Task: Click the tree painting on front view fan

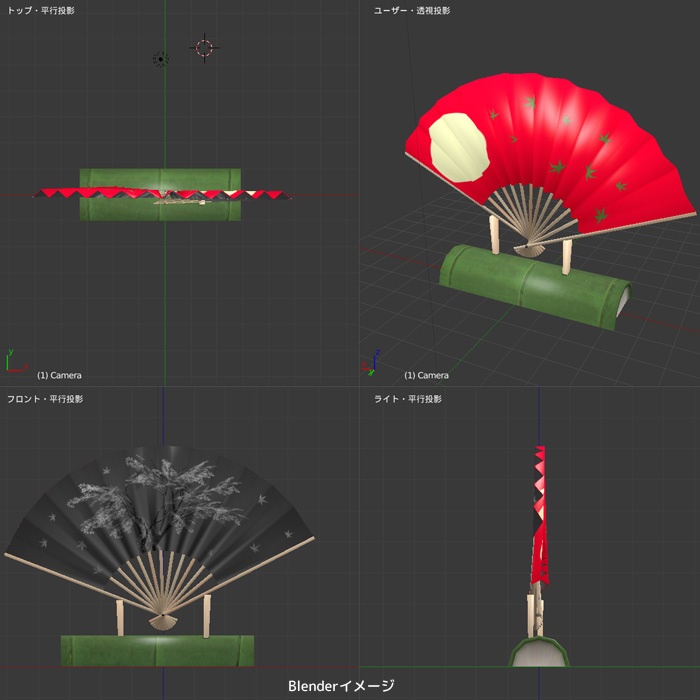Action: 156,502
